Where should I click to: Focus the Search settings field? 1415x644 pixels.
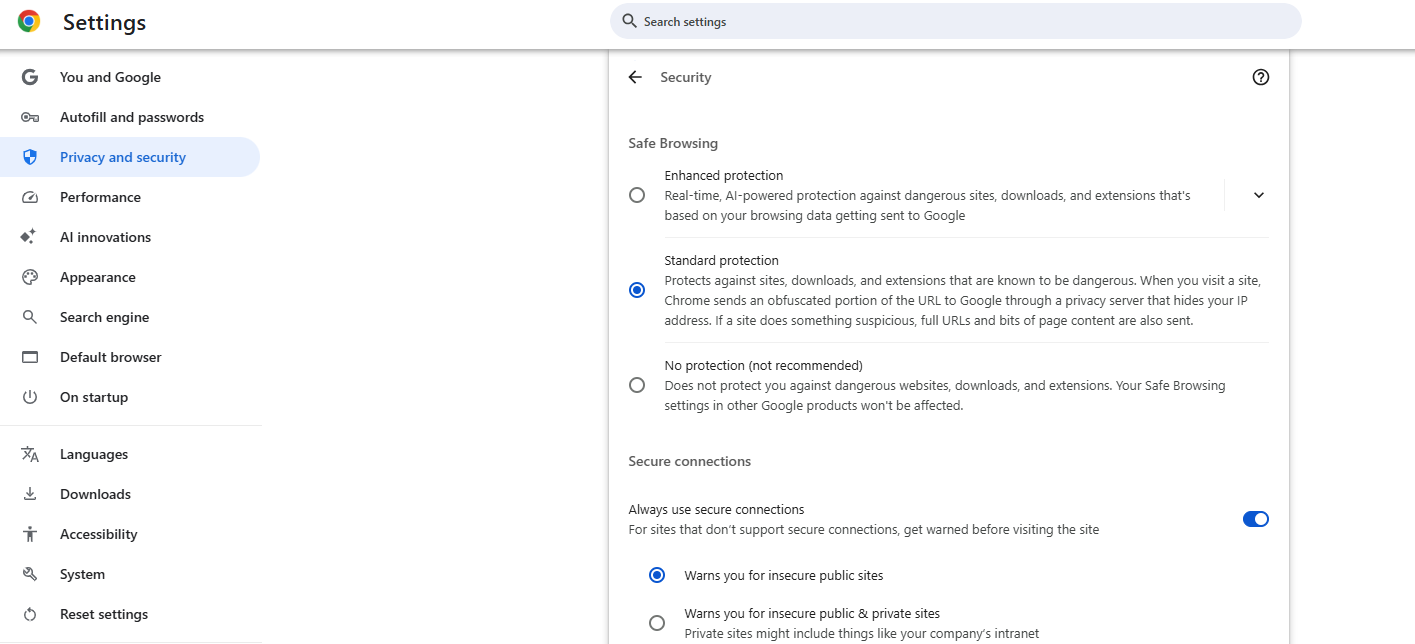click(956, 21)
